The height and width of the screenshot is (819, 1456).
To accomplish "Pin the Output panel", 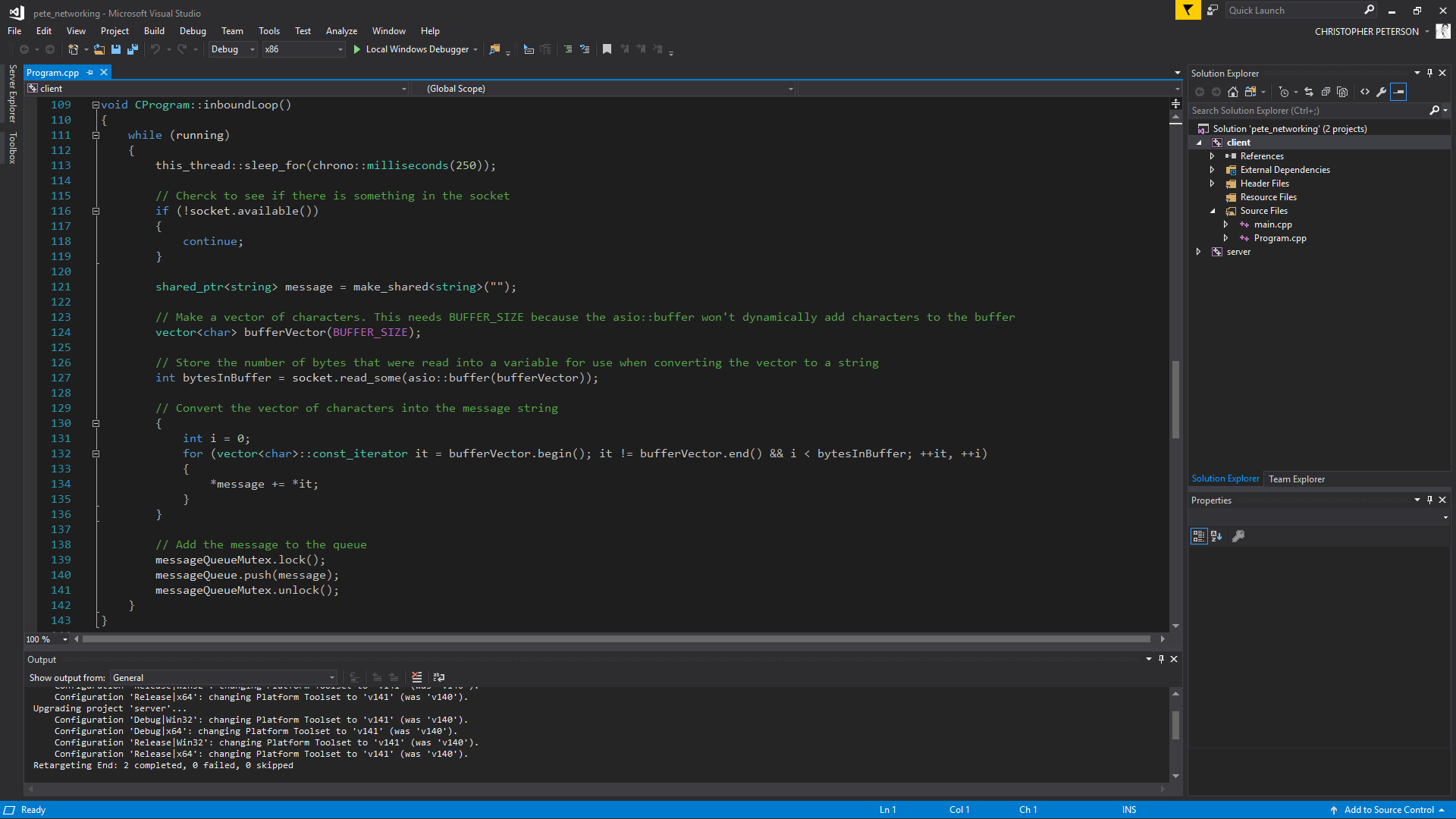I will pyautogui.click(x=1161, y=660).
